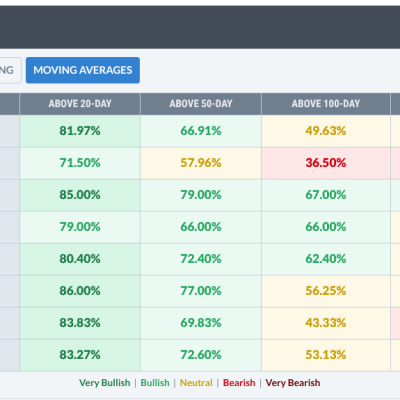Click the 66.00% cell under Above 50-Day
The width and height of the screenshot is (400, 400).
pos(201,227)
